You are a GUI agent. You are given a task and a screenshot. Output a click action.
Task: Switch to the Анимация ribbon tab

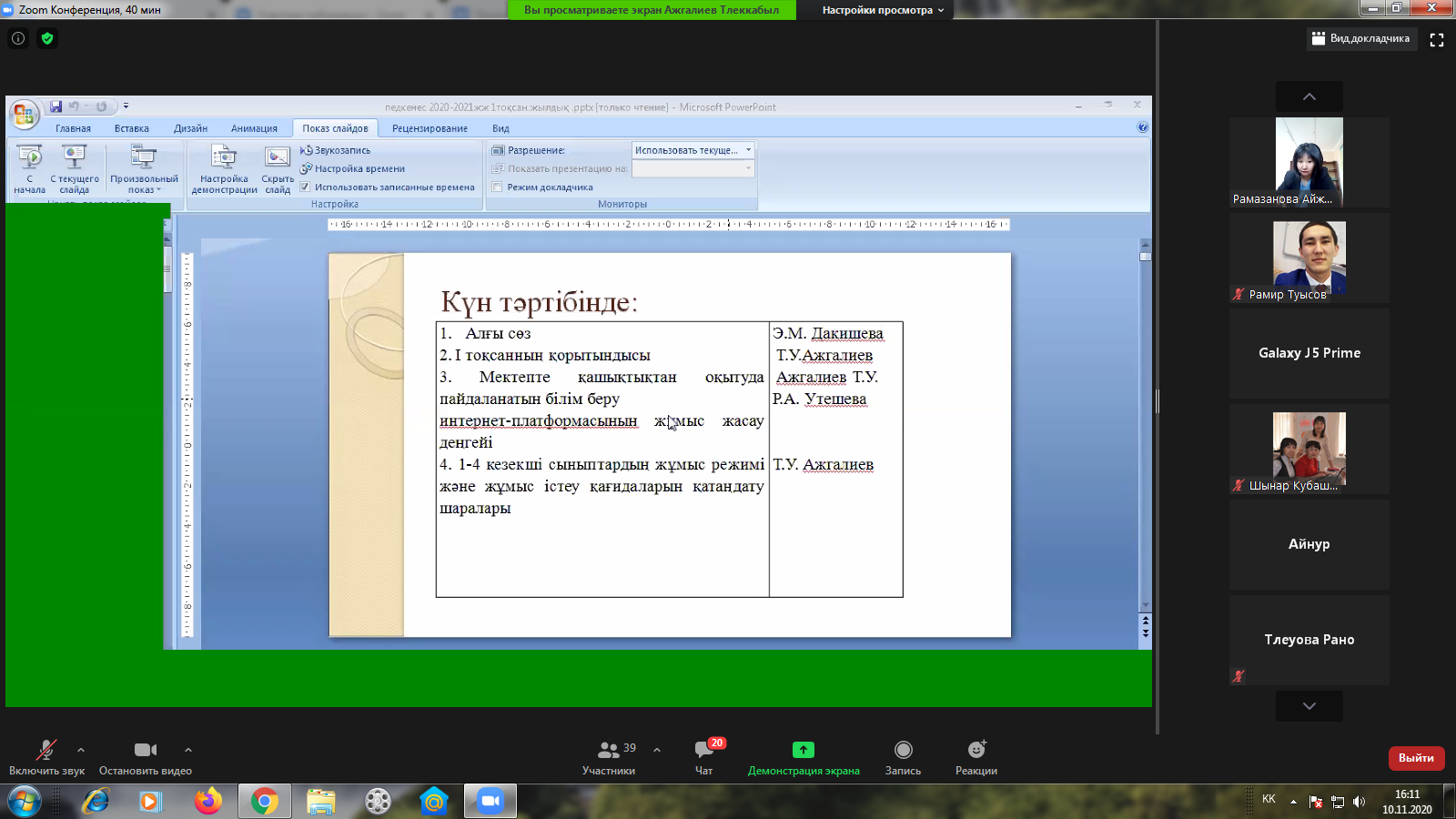(254, 128)
